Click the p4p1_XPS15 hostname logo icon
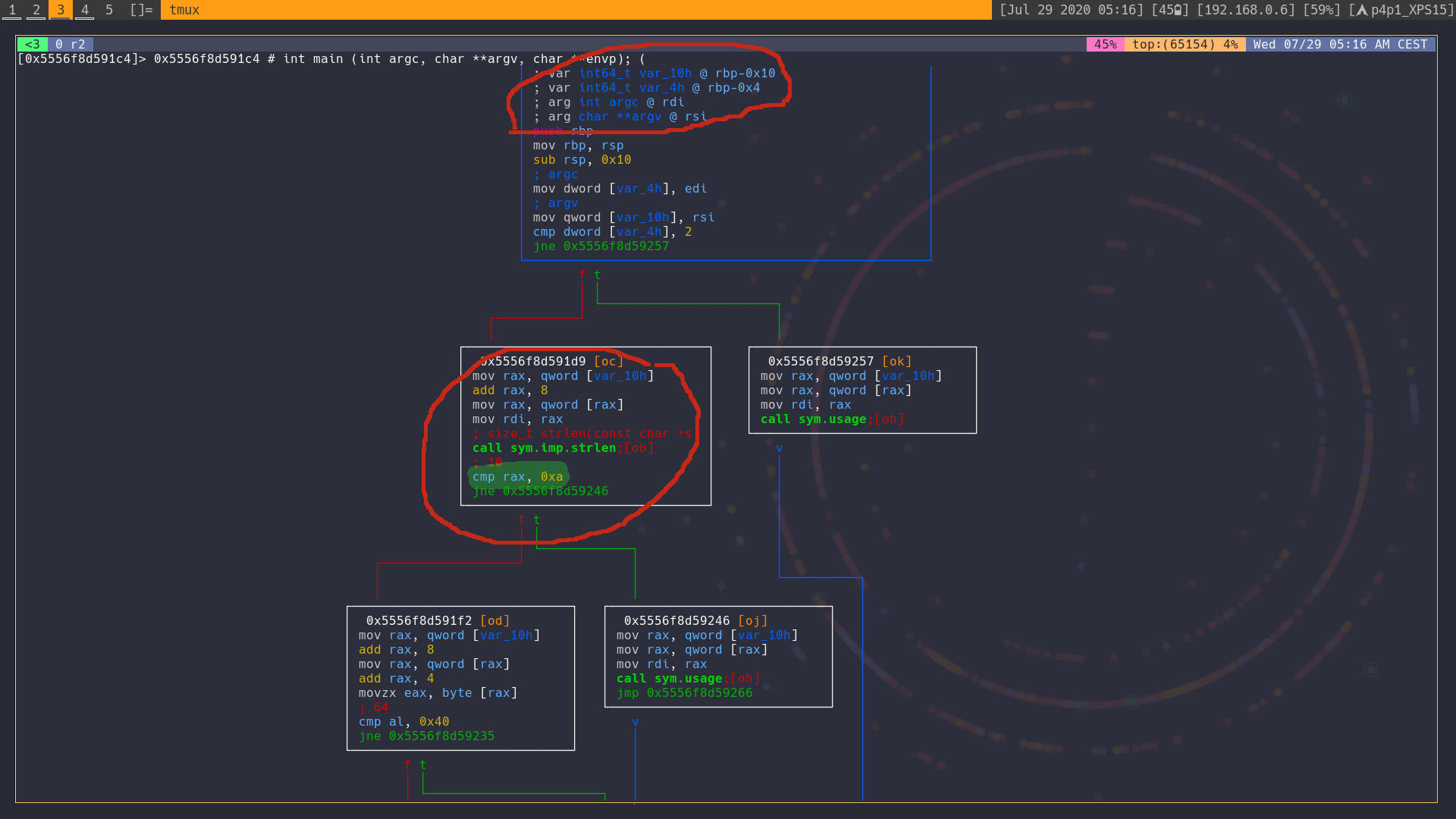Viewport: 1456px width, 819px height. pyautogui.click(x=1362, y=10)
